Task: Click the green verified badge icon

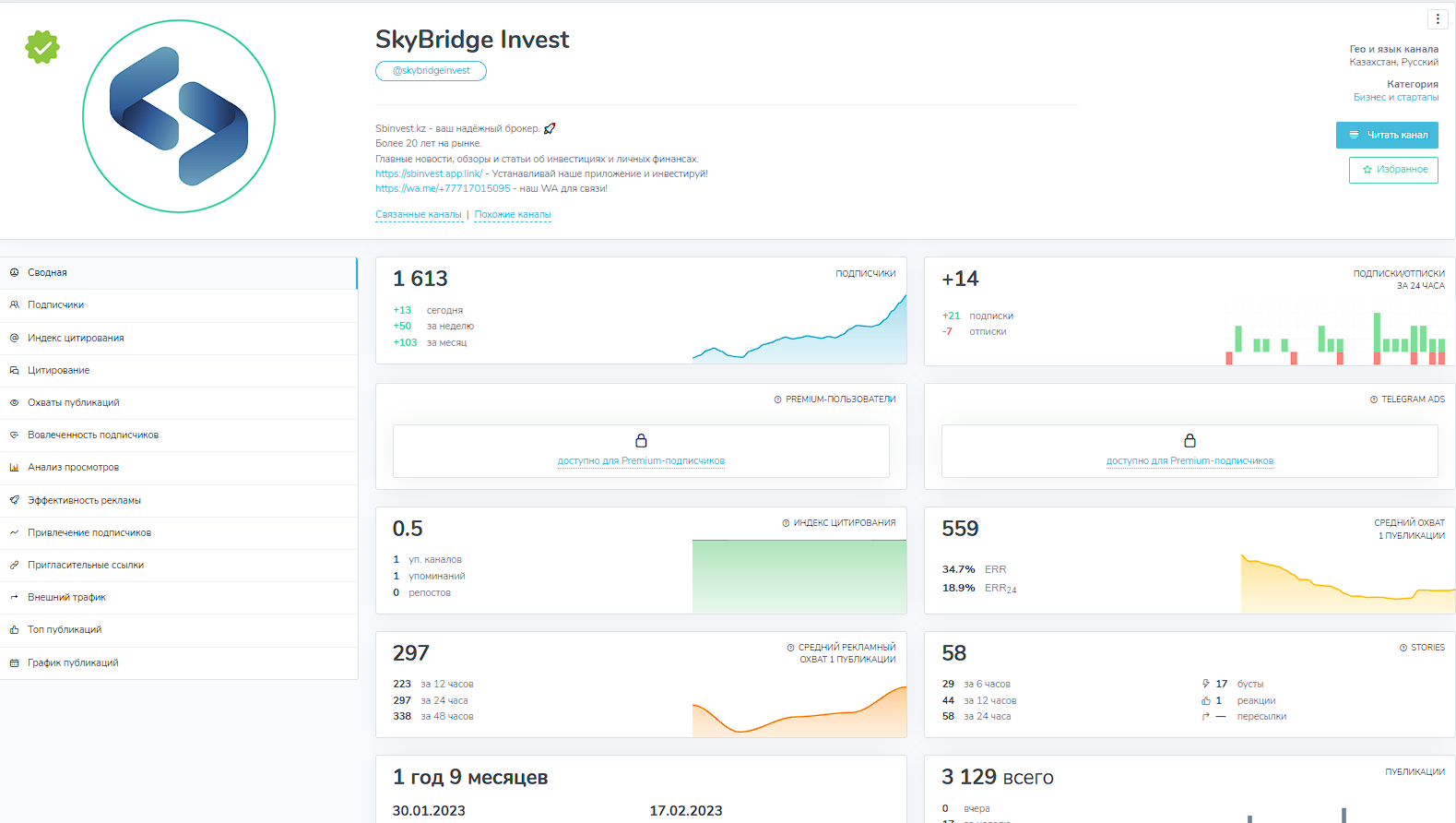Action: pyautogui.click(x=42, y=47)
